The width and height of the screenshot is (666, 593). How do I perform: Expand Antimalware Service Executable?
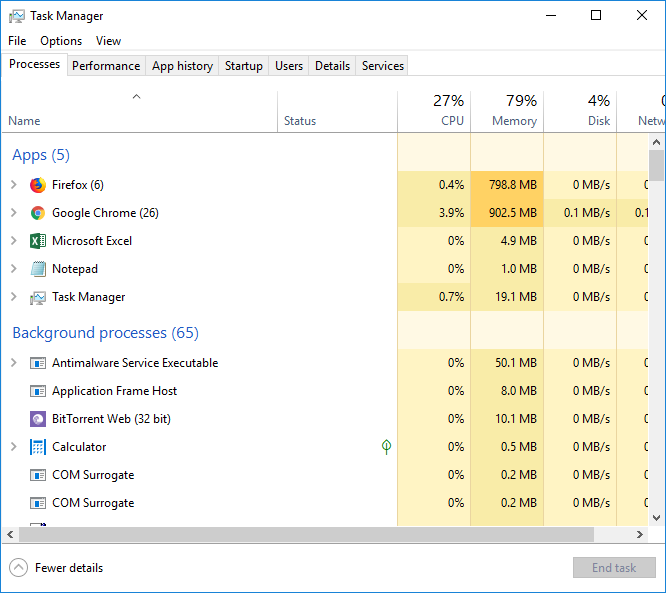pyautogui.click(x=14, y=363)
